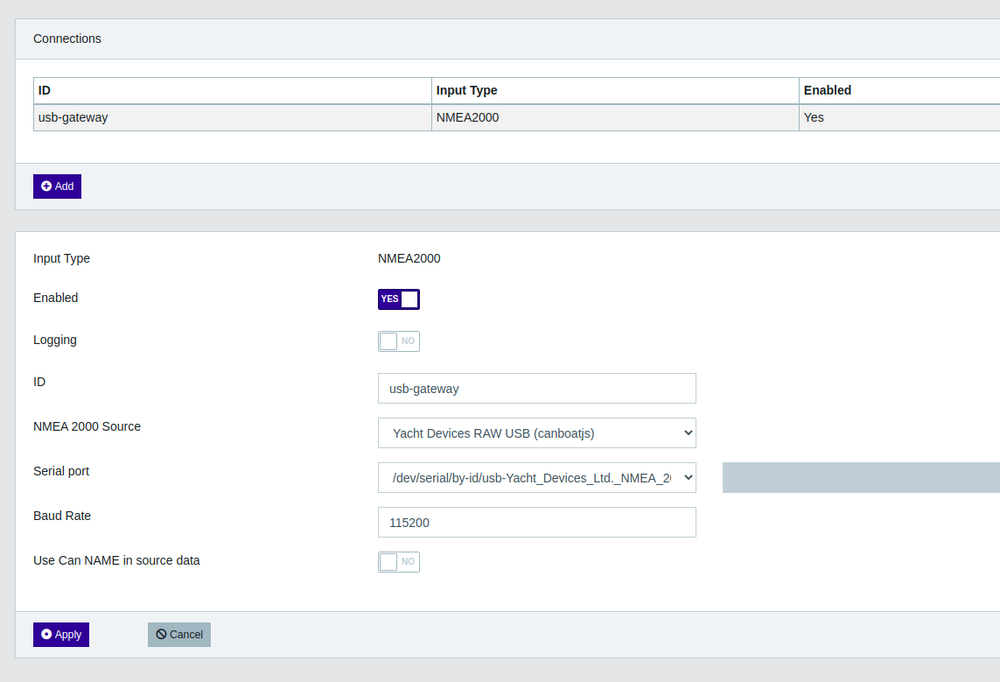The width and height of the screenshot is (1000, 682).
Task: Click the Enabled column header
Action: click(x=827, y=90)
